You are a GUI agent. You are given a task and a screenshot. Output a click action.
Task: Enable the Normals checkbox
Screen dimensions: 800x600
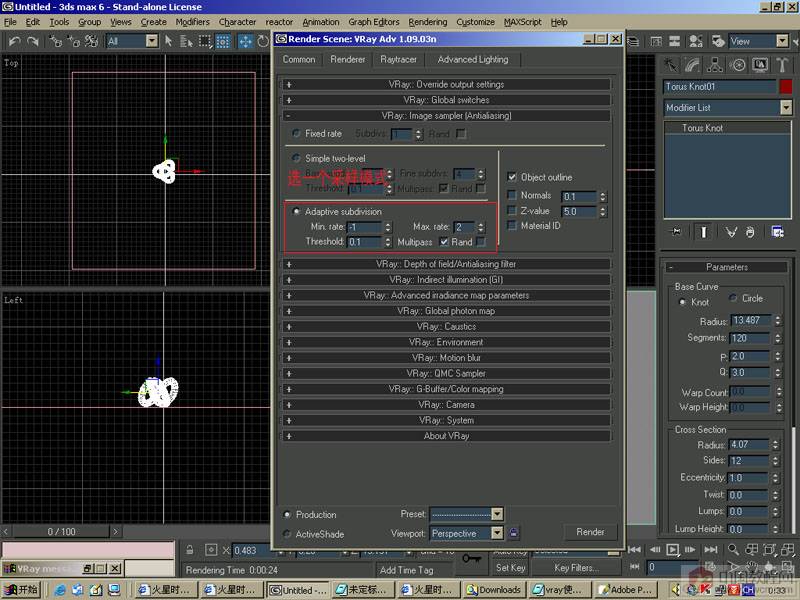tap(512, 195)
